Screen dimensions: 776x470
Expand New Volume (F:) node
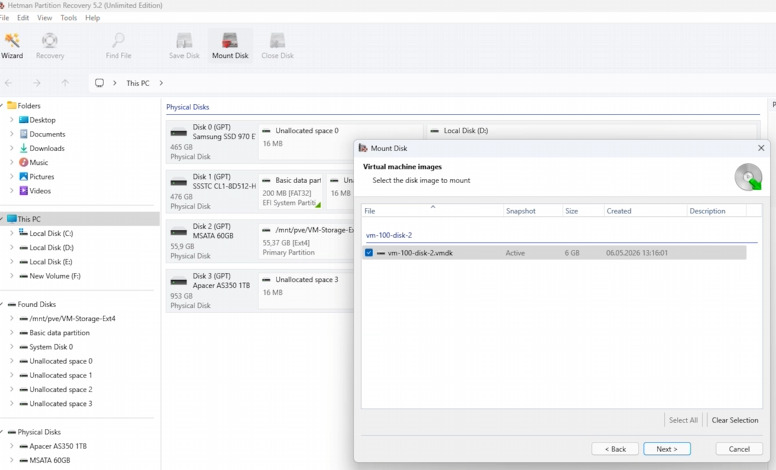tap(11, 276)
